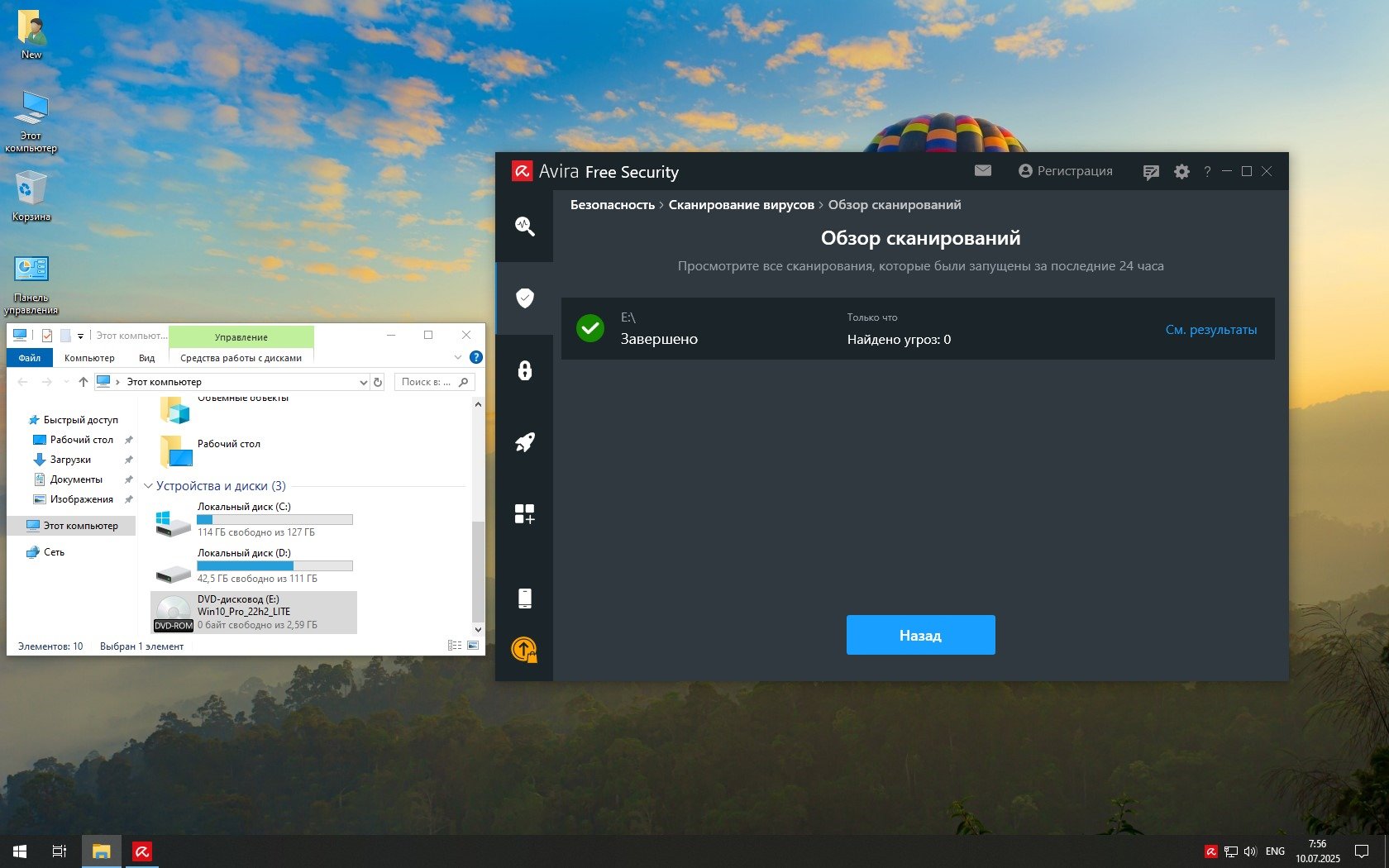Click Регистрация in Avira header
This screenshot has width=1389, height=868.
(x=1065, y=171)
